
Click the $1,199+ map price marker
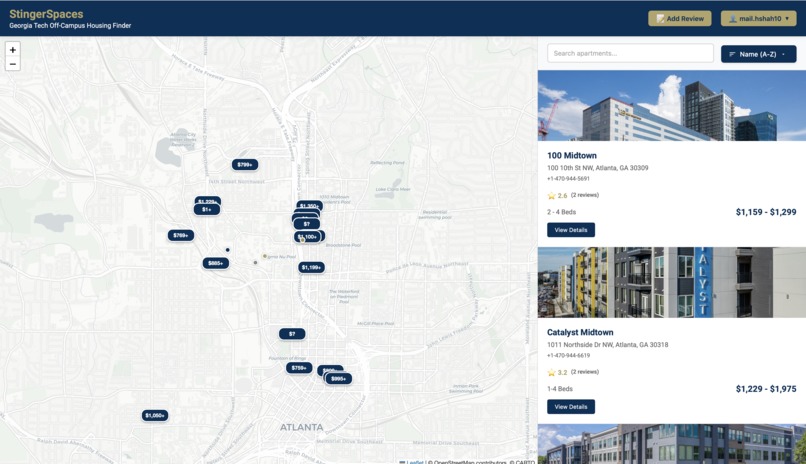312,267
